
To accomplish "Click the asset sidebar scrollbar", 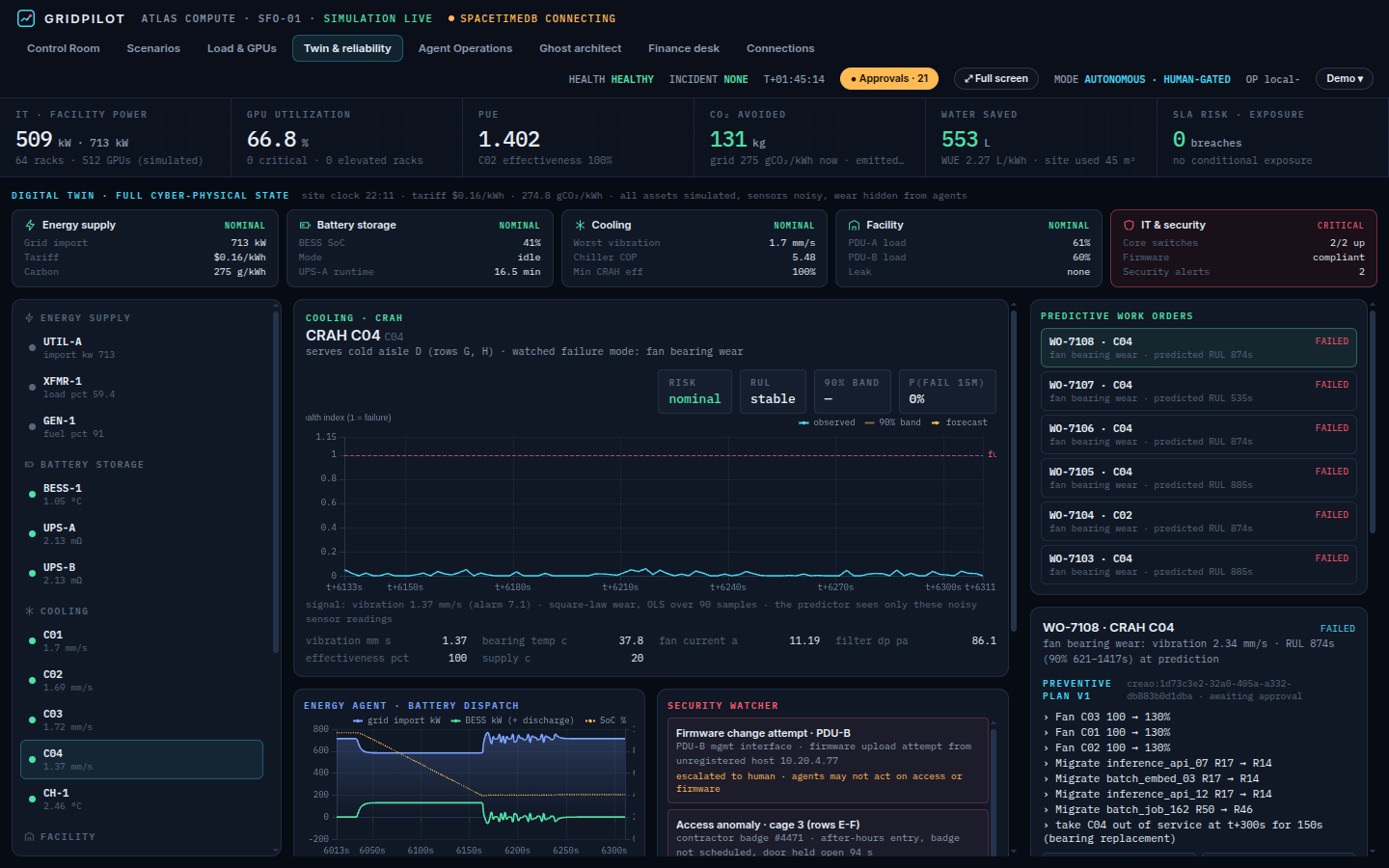I will 276,482.
